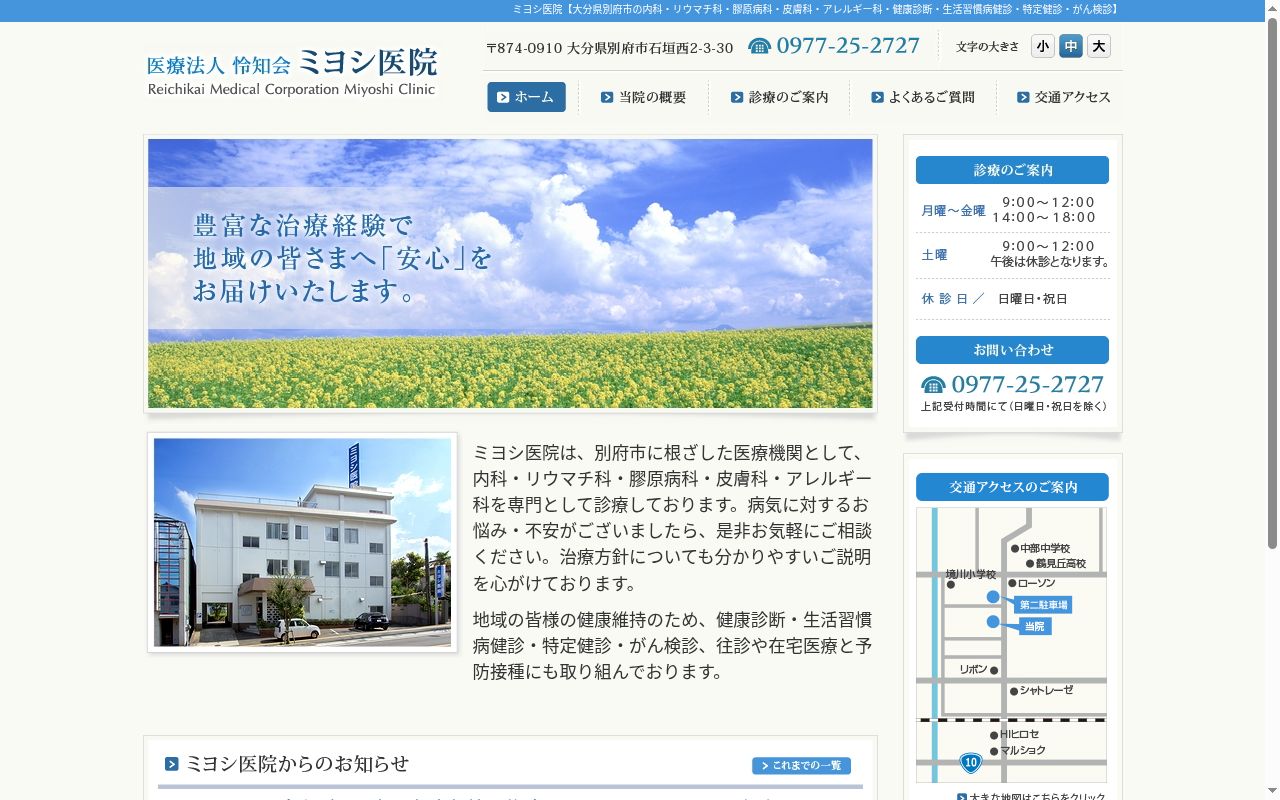Set text size to 大

pos(1099,46)
